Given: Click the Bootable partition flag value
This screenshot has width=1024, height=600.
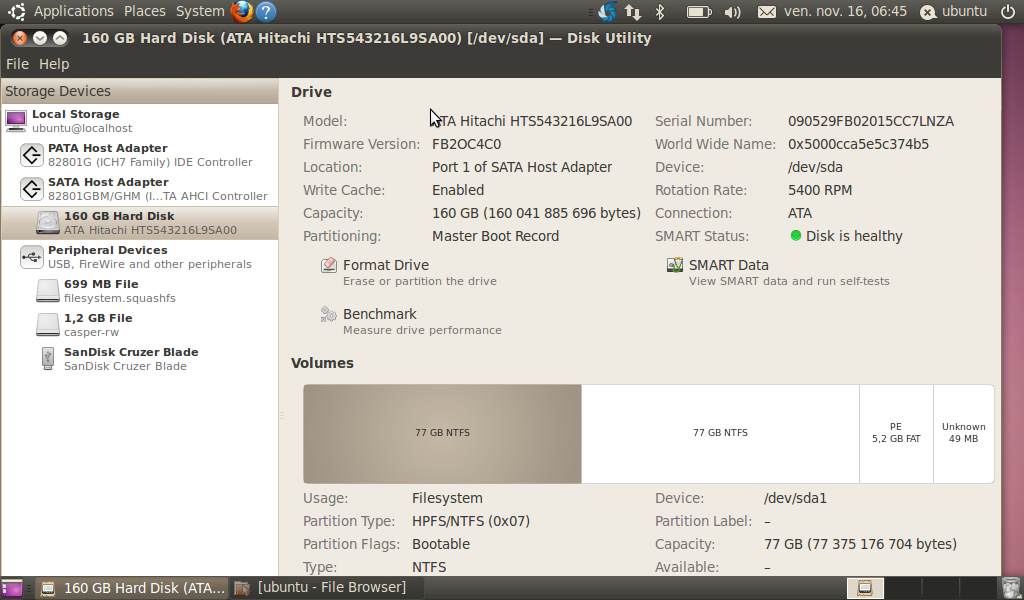Looking at the screenshot, I should (441, 544).
